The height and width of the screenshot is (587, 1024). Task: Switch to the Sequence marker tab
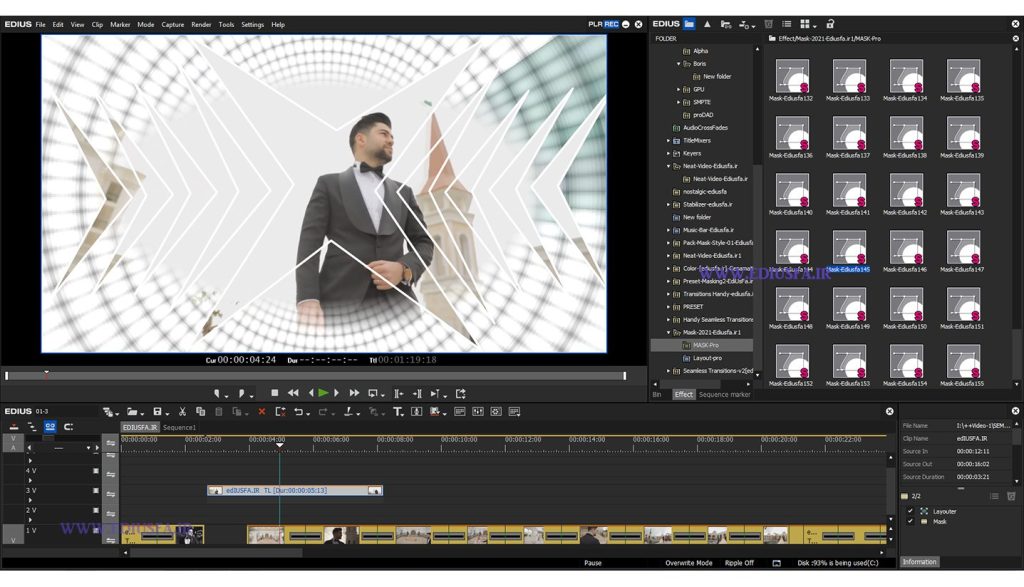724,394
